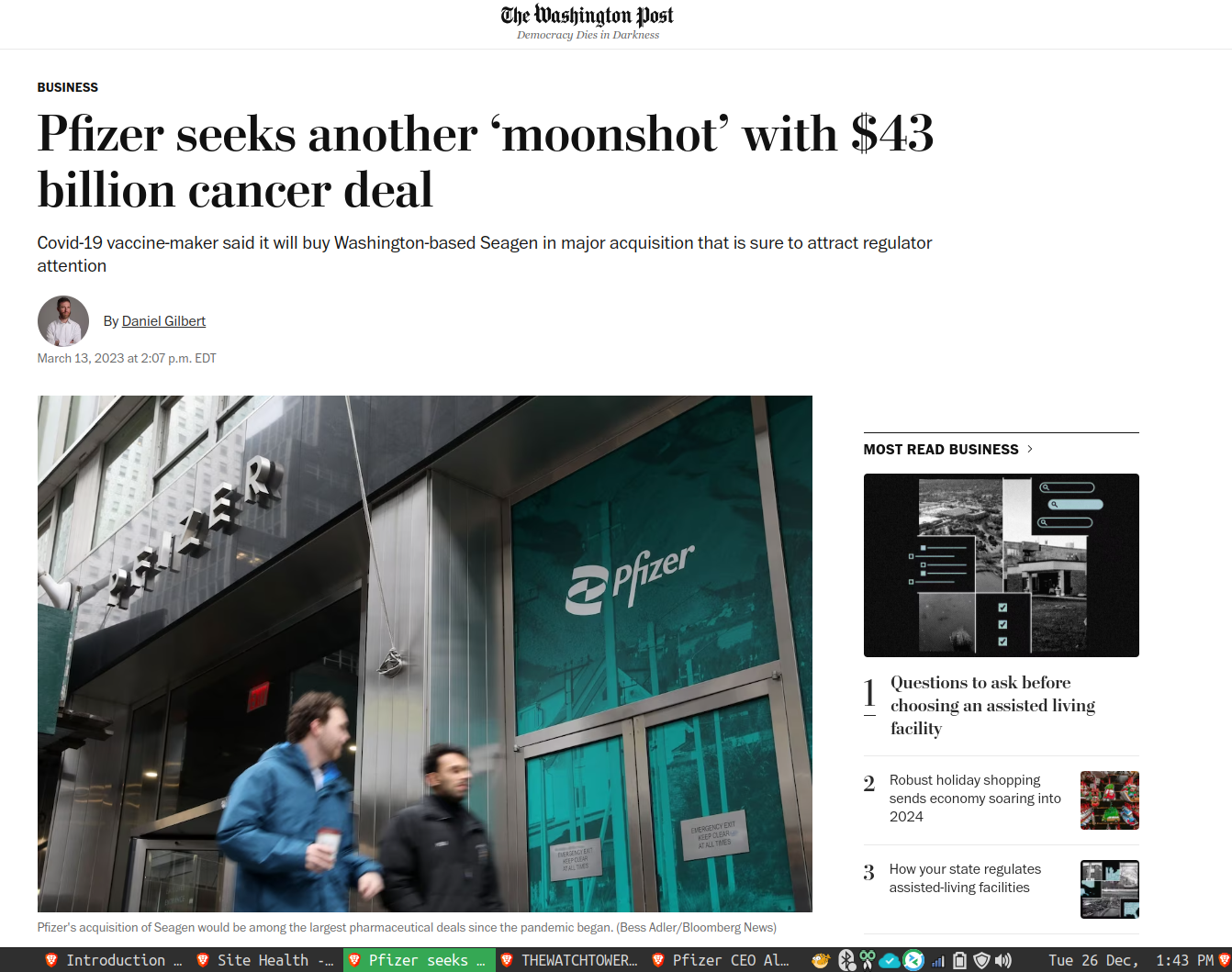
Task: Click the pufferfish tray icon
Action: [822, 960]
